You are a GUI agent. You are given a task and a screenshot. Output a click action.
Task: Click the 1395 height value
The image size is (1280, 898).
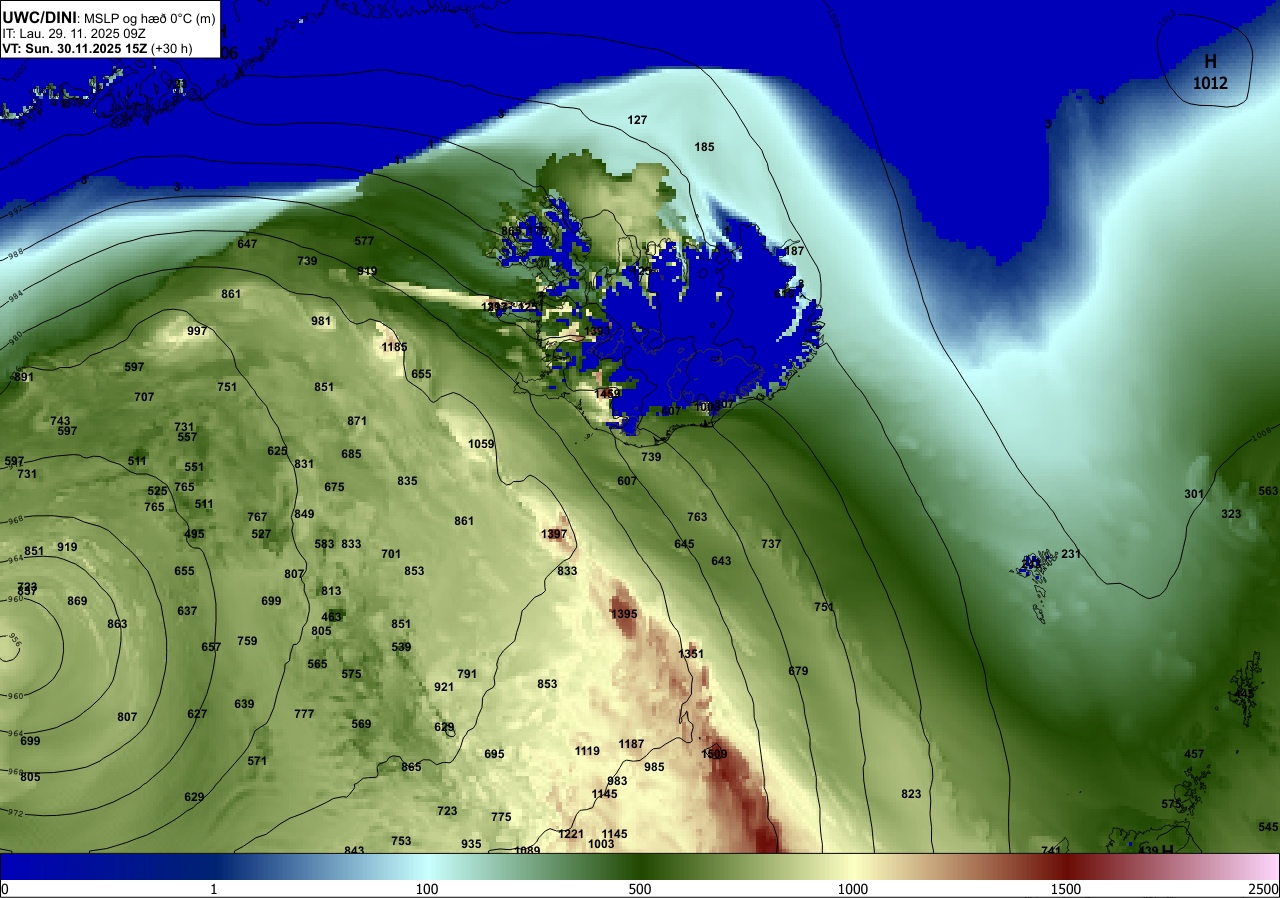pyautogui.click(x=624, y=614)
